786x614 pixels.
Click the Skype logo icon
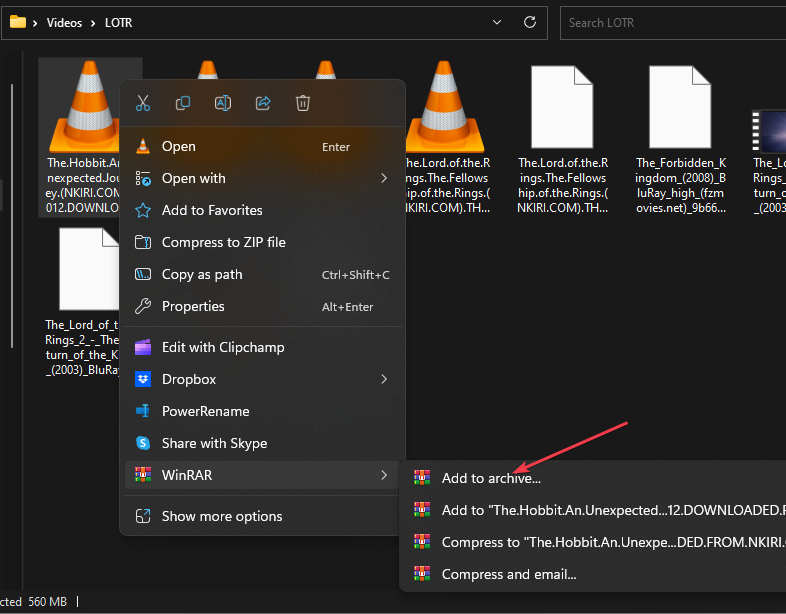[143, 443]
